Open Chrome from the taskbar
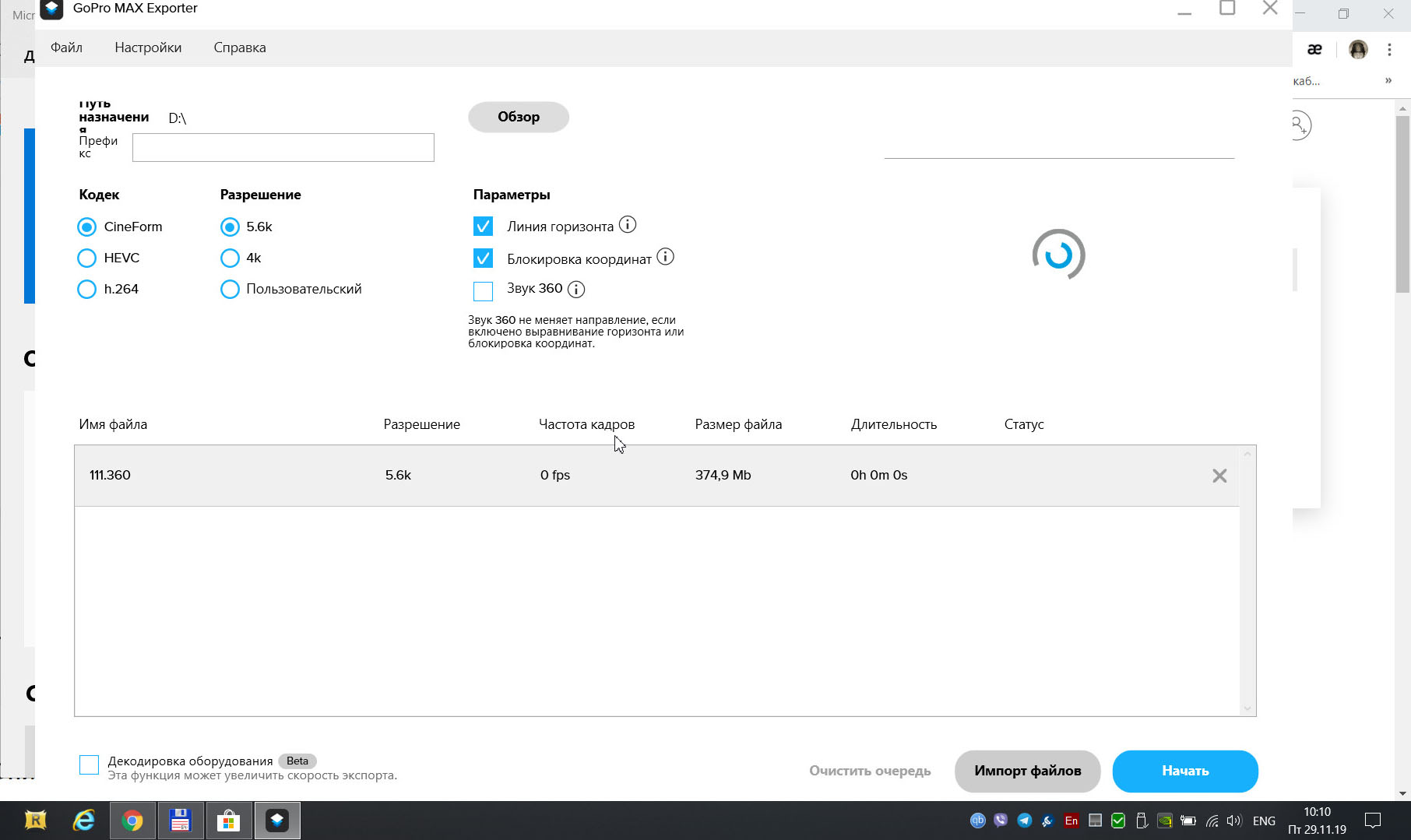This screenshot has width=1411, height=840. coord(132,821)
